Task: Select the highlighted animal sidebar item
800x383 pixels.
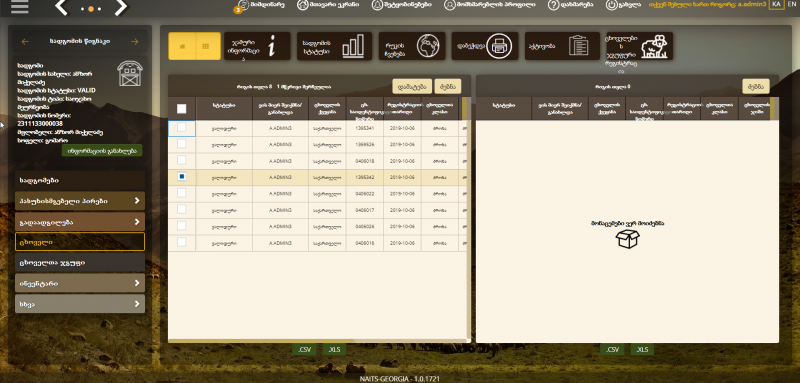Action: [x=80, y=242]
